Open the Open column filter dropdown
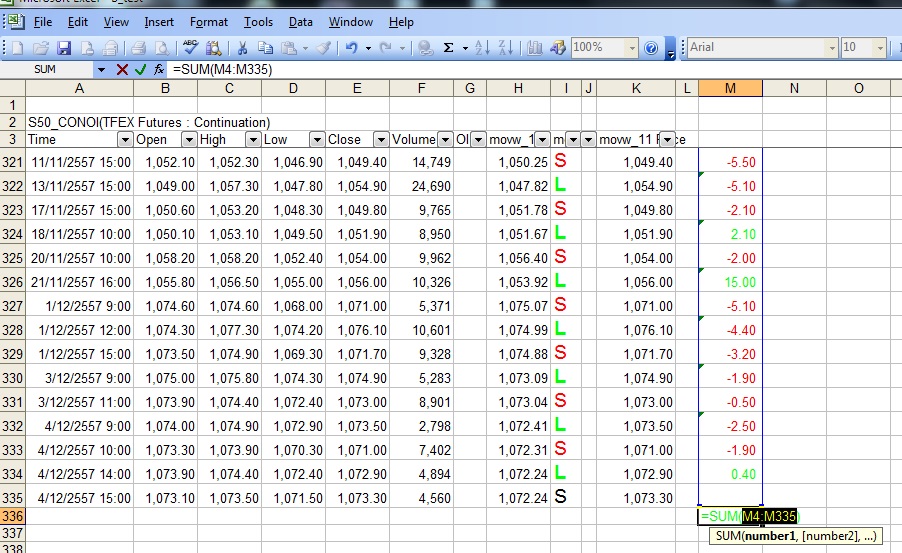 coord(189,140)
